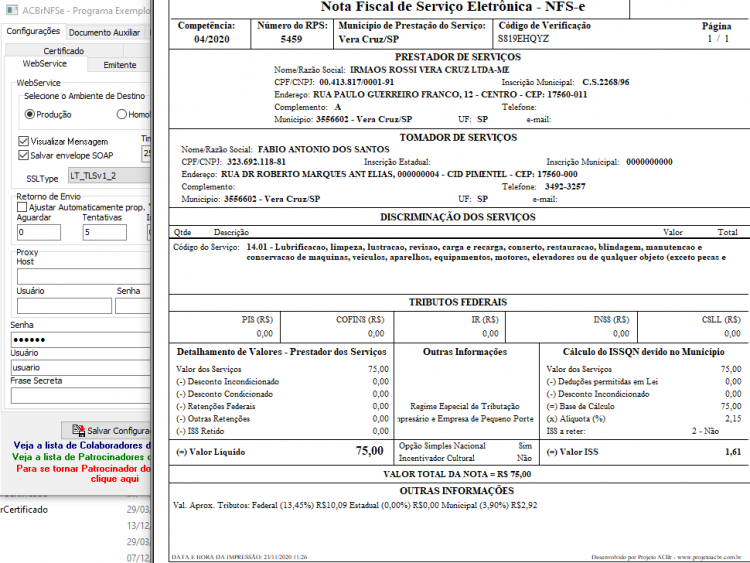
Task: Select the Certificado sub-tab
Action: [x=64, y=51]
